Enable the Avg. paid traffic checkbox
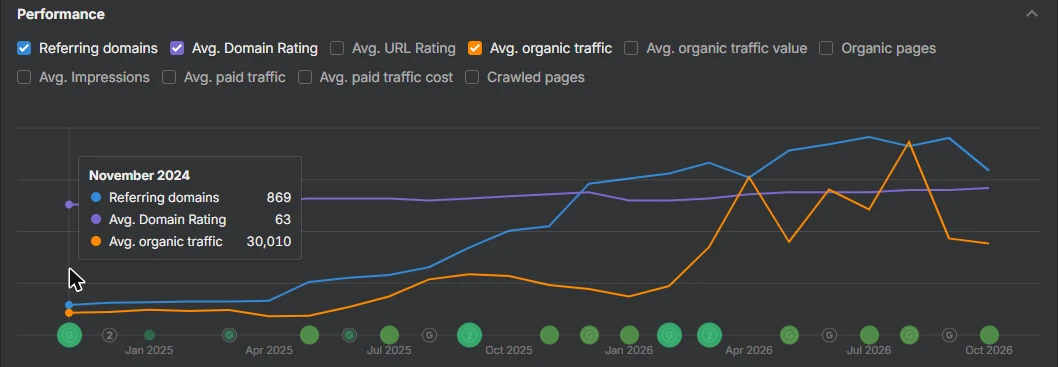 tap(169, 78)
